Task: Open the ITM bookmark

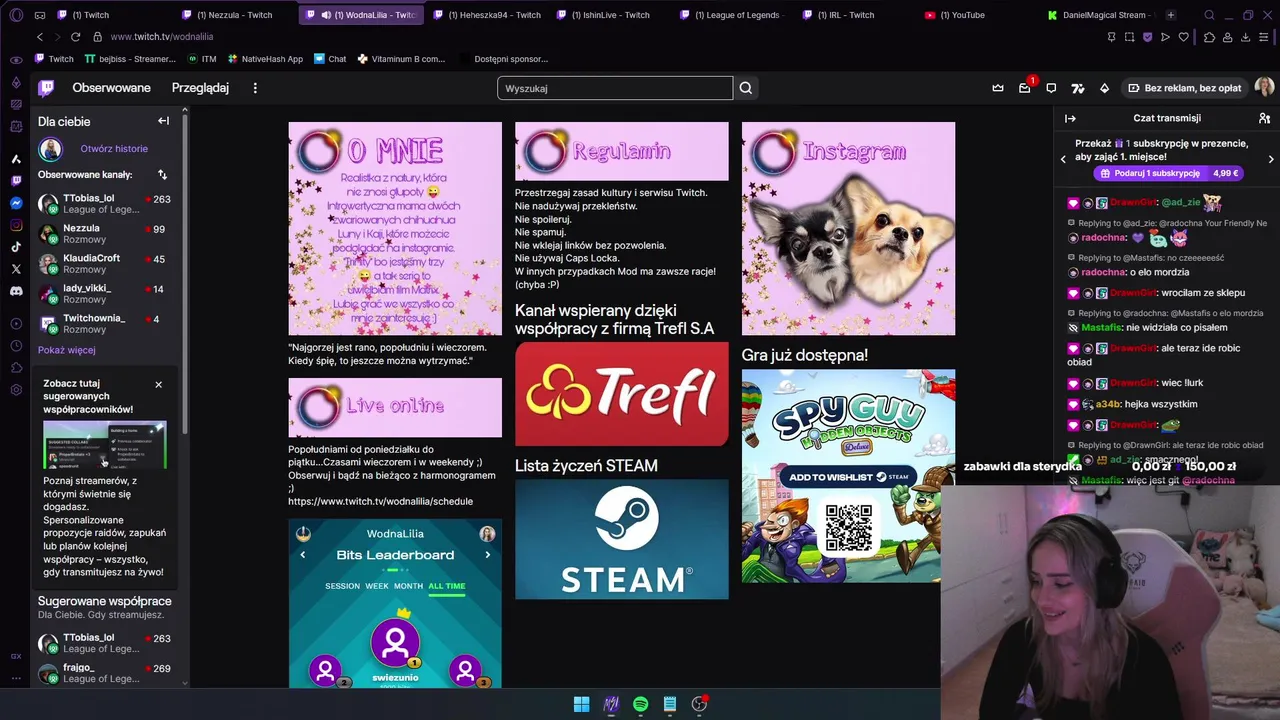Action: tap(202, 59)
